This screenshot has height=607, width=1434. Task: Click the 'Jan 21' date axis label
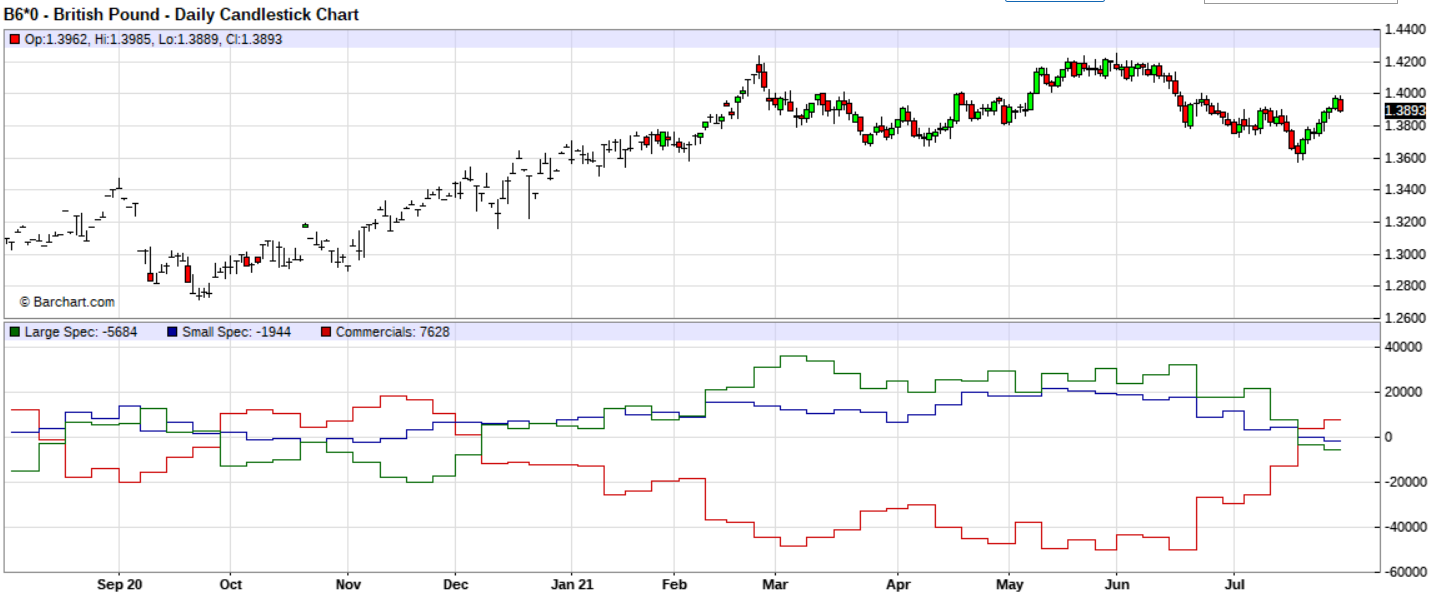click(571, 585)
